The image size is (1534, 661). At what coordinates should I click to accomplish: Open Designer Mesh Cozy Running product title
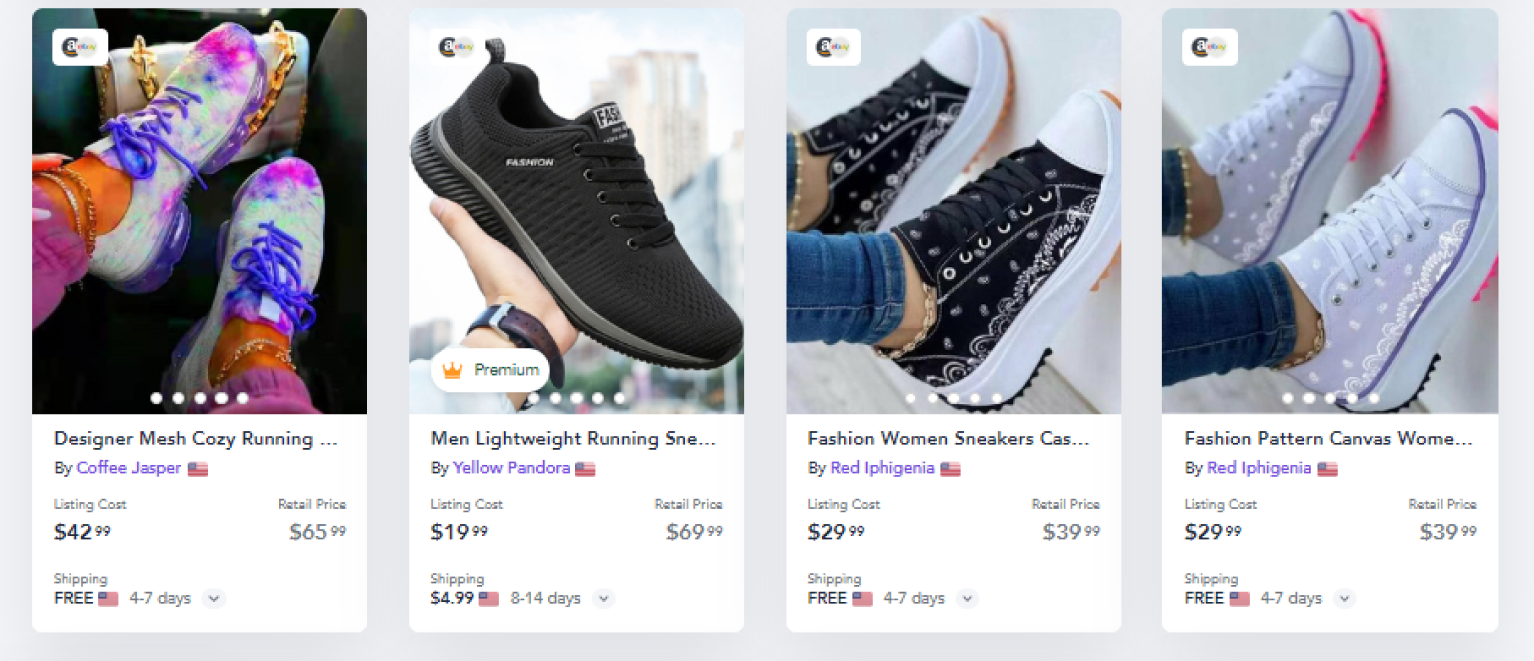[x=196, y=438]
